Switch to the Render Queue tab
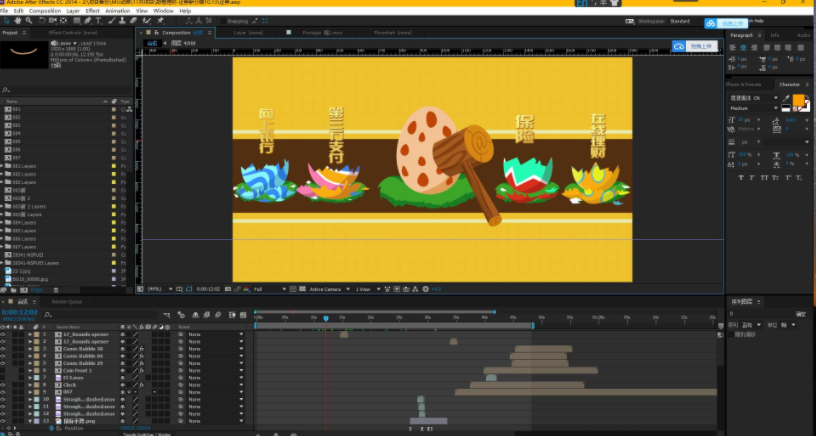Image resolution: width=816 pixels, height=436 pixels. point(67,302)
